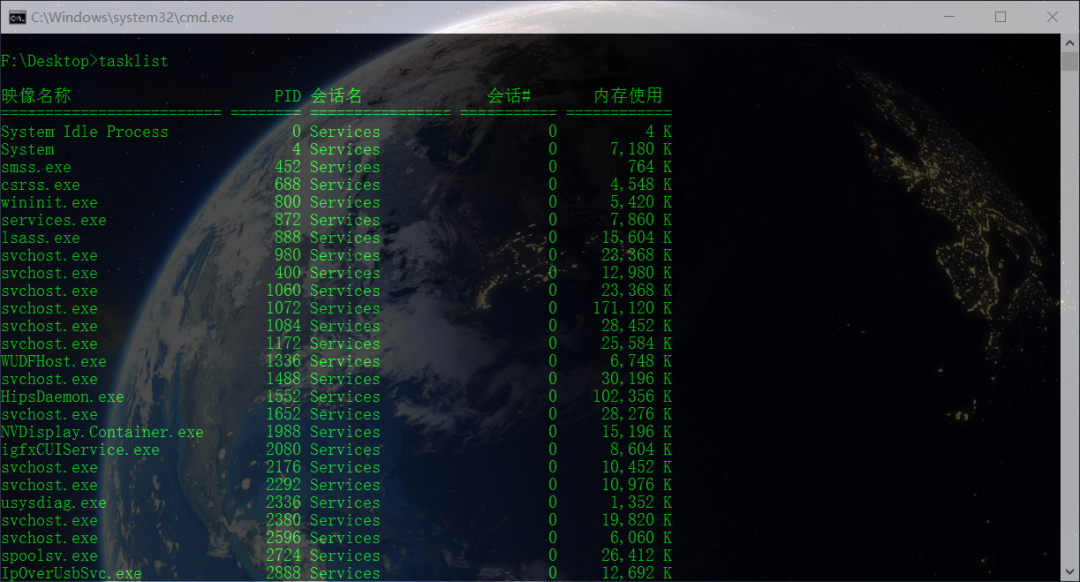This screenshot has width=1080, height=582.
Task: Click the window title C:\Windows\system32\cmd.exe
Action: (132, 17)
